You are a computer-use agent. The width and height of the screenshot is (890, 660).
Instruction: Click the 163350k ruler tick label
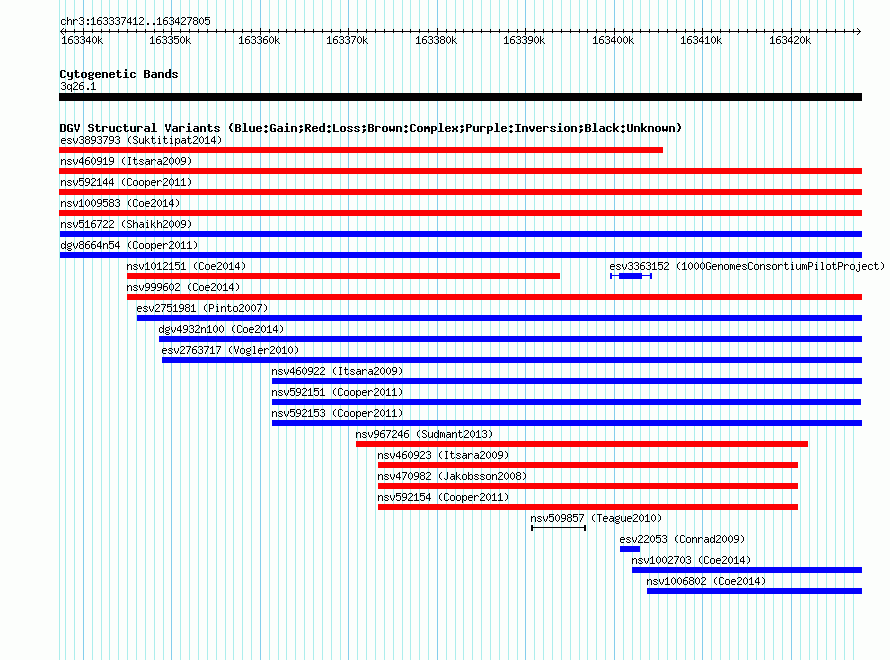pos(170,40)
